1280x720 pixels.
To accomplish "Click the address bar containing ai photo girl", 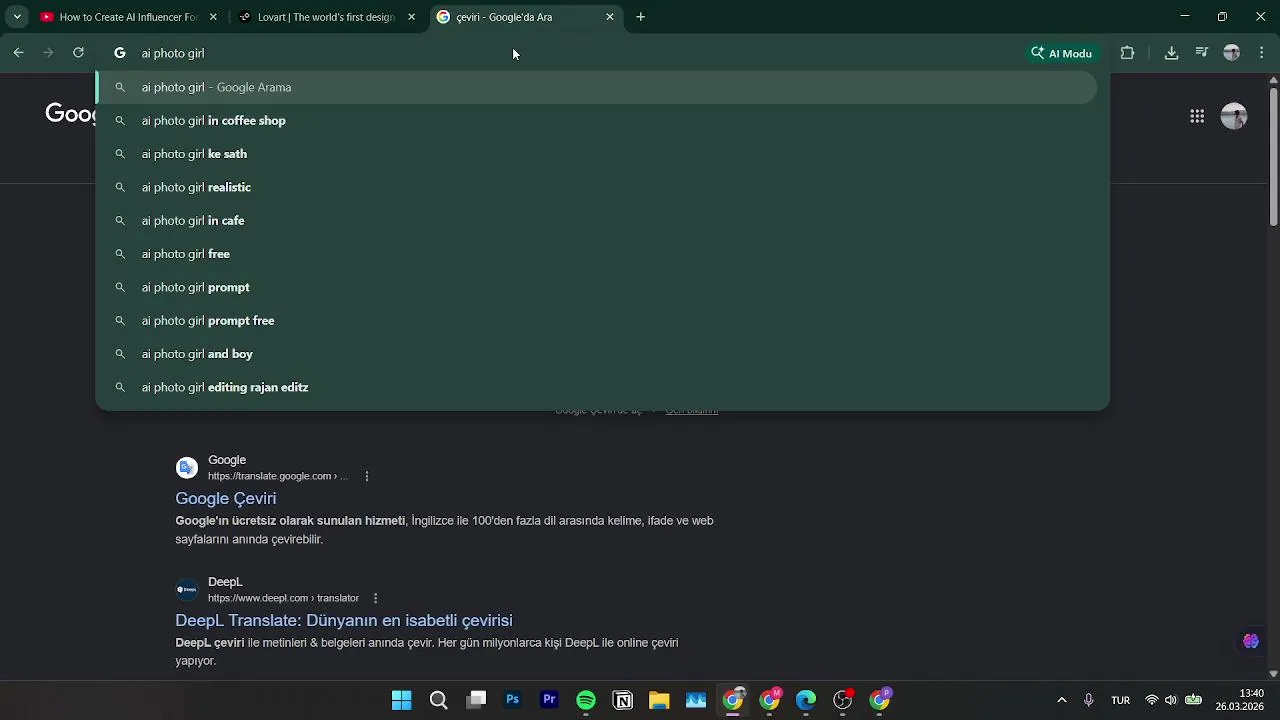I will [560, 53].
